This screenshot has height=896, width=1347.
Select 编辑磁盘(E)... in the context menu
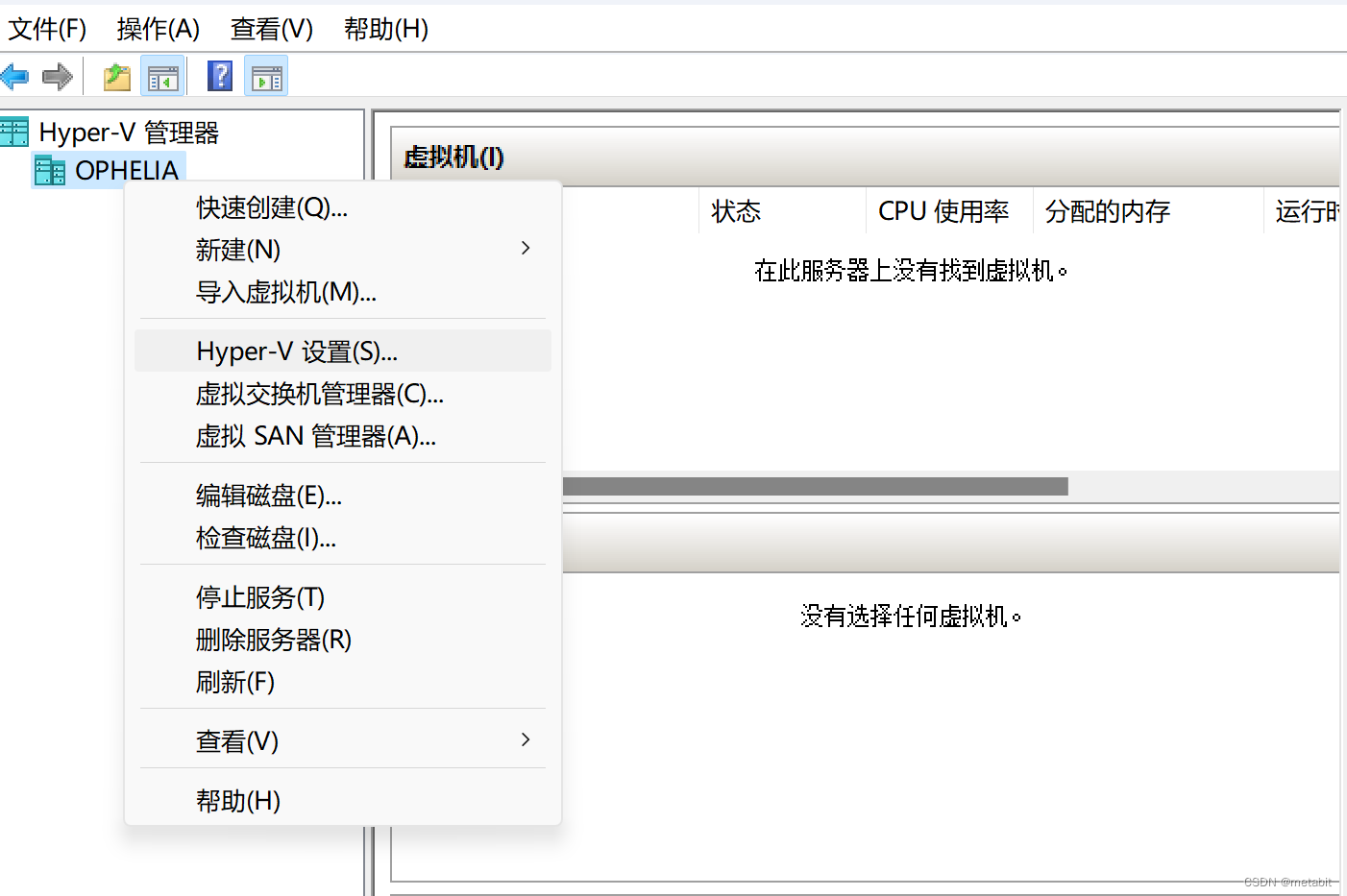point(343,496)
